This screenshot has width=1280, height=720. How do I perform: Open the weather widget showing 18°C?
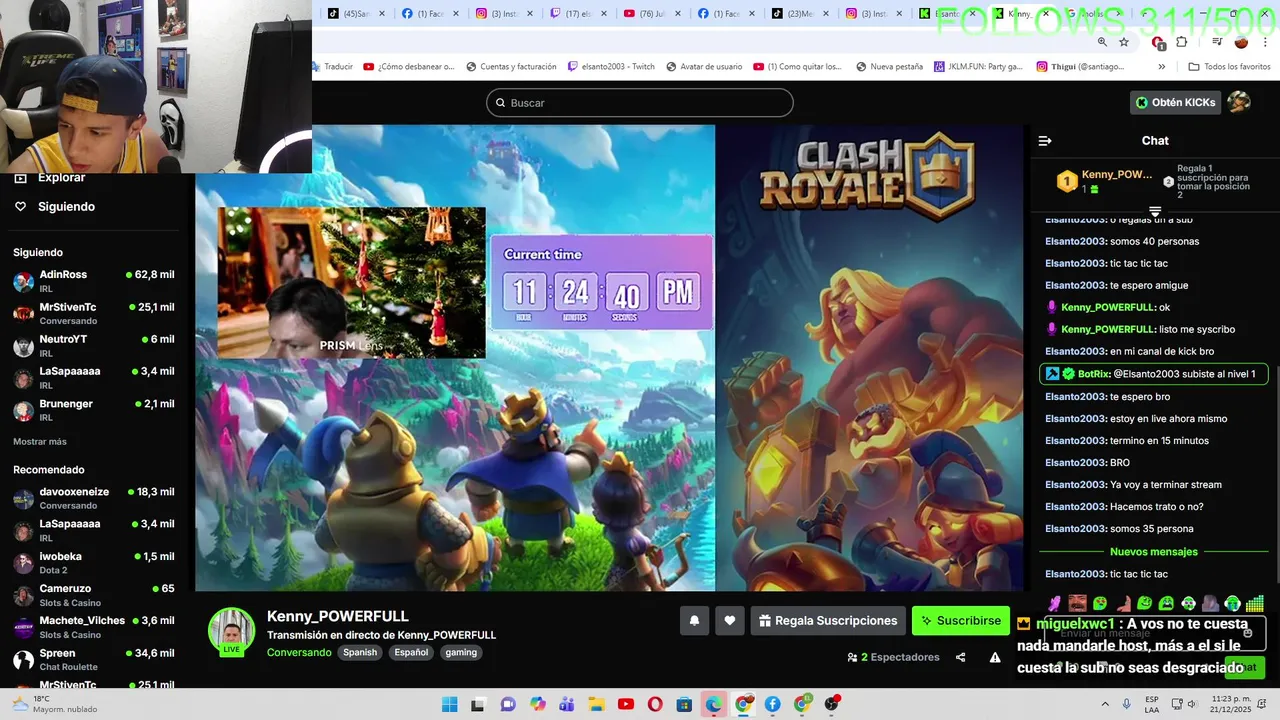coord(55,705)
